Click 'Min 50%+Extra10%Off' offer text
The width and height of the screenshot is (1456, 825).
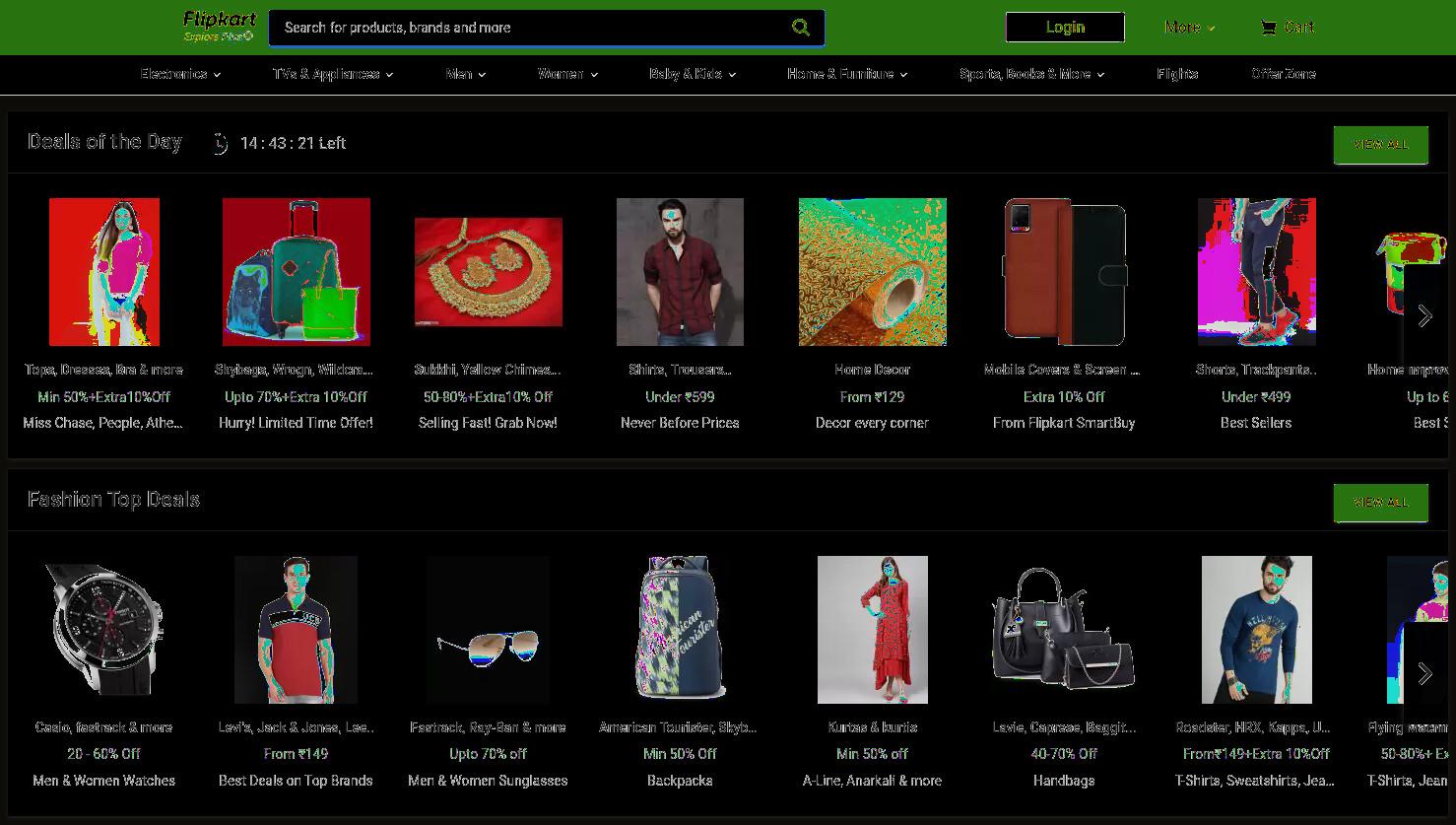point(104,397)
